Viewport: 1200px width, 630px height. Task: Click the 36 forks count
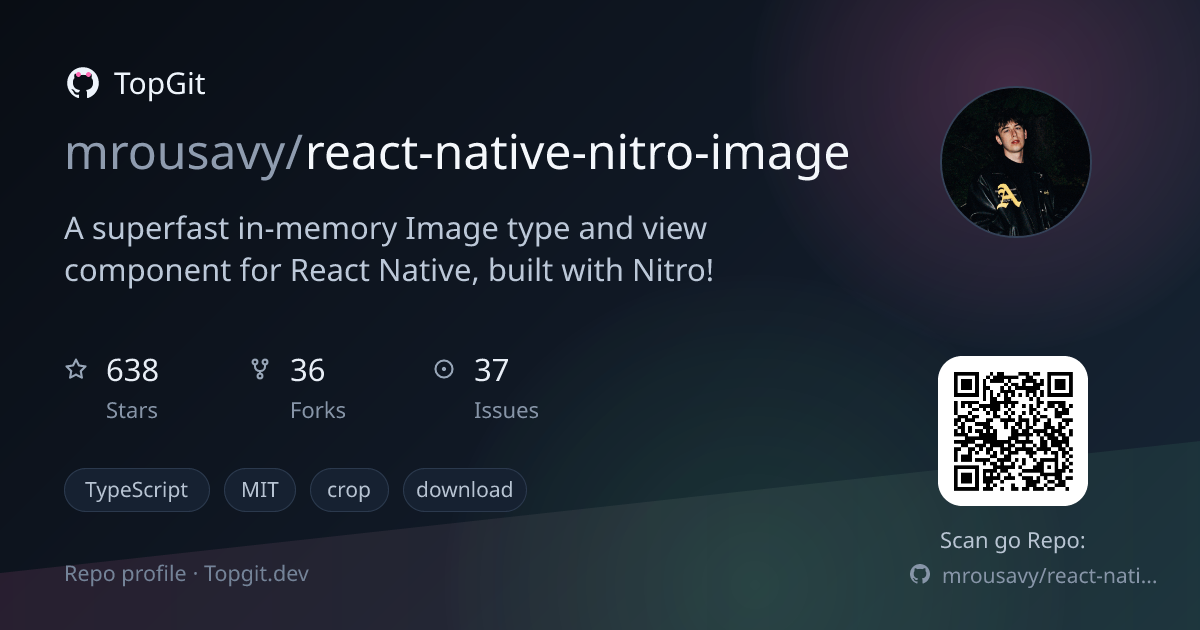pos(308,371)
